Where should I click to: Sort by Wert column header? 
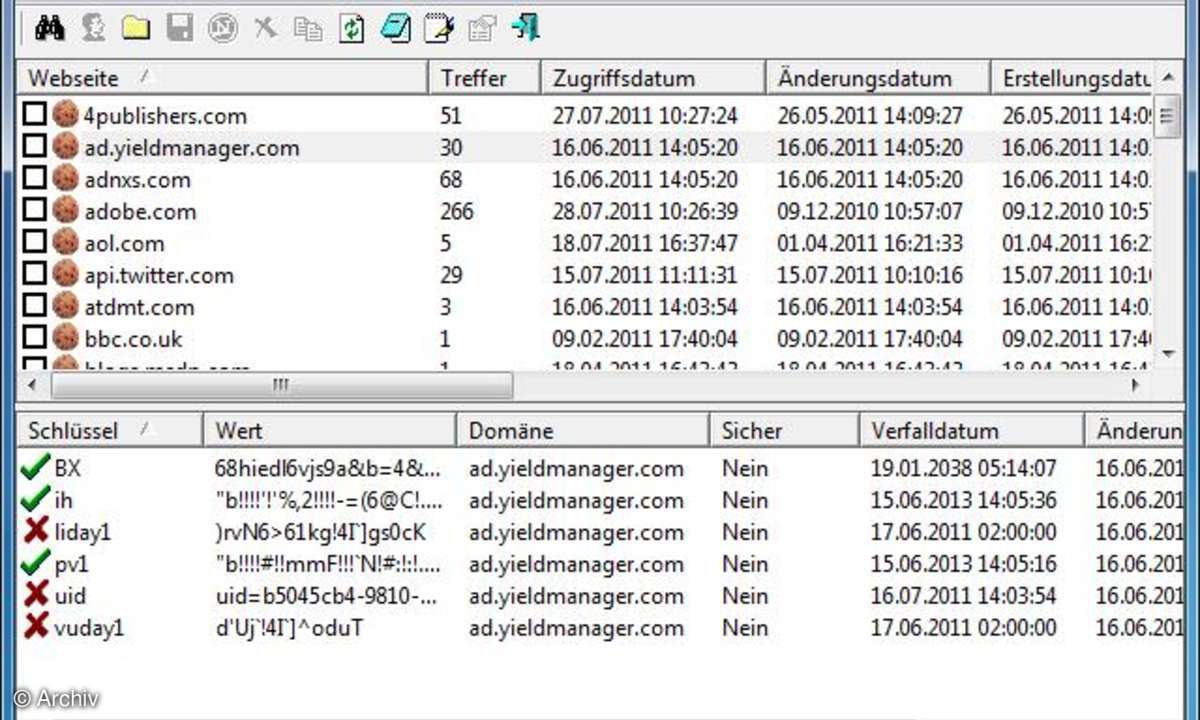330,431
